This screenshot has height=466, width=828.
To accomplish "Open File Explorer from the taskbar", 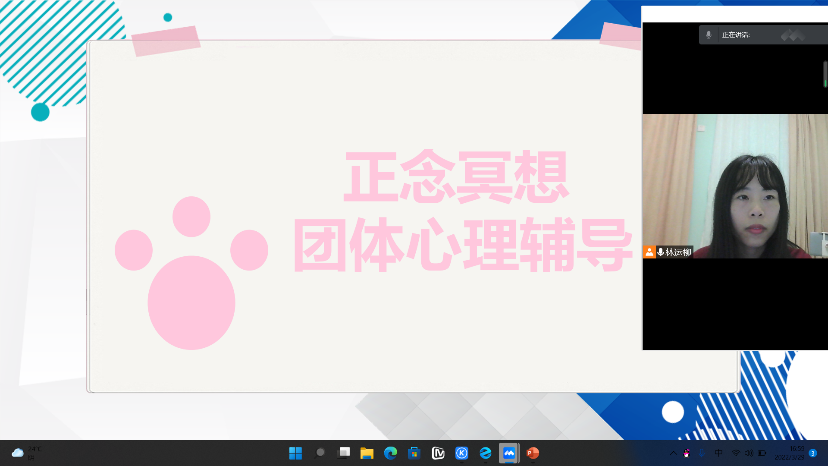I will [367, 453].
